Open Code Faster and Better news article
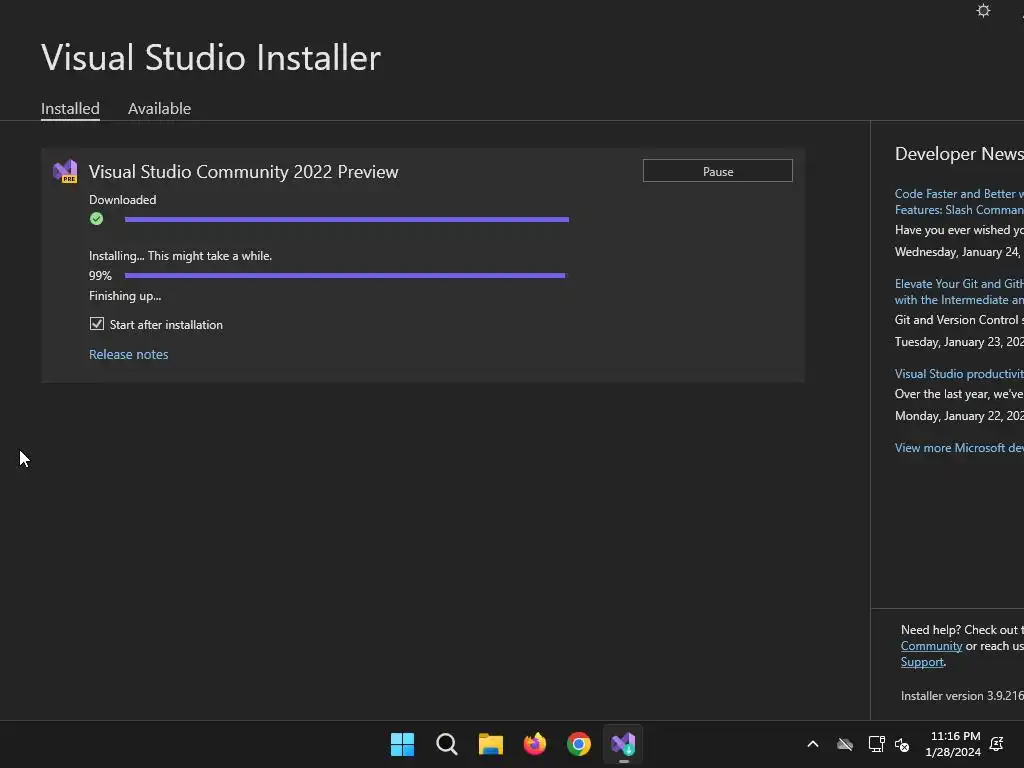The width and height of the screenshot is (1024, 768). point(959,202)
